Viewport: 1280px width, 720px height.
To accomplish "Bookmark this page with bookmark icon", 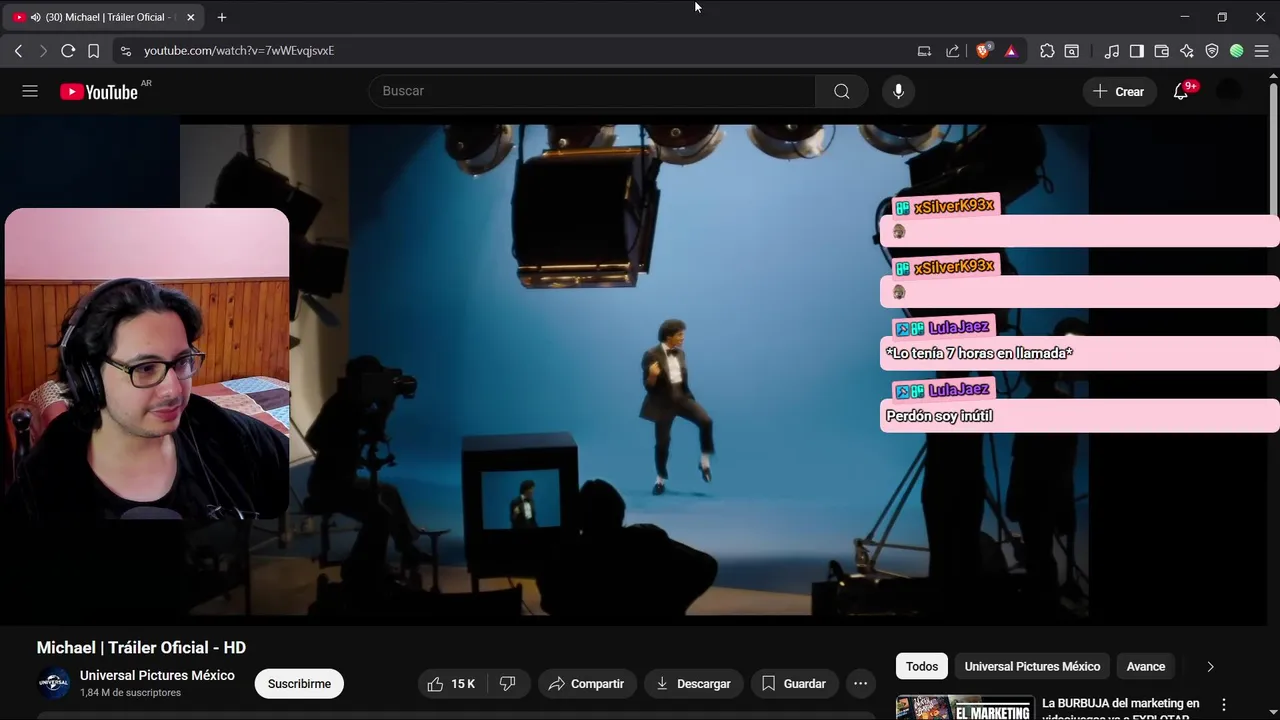I will click(x=93, y=50).
